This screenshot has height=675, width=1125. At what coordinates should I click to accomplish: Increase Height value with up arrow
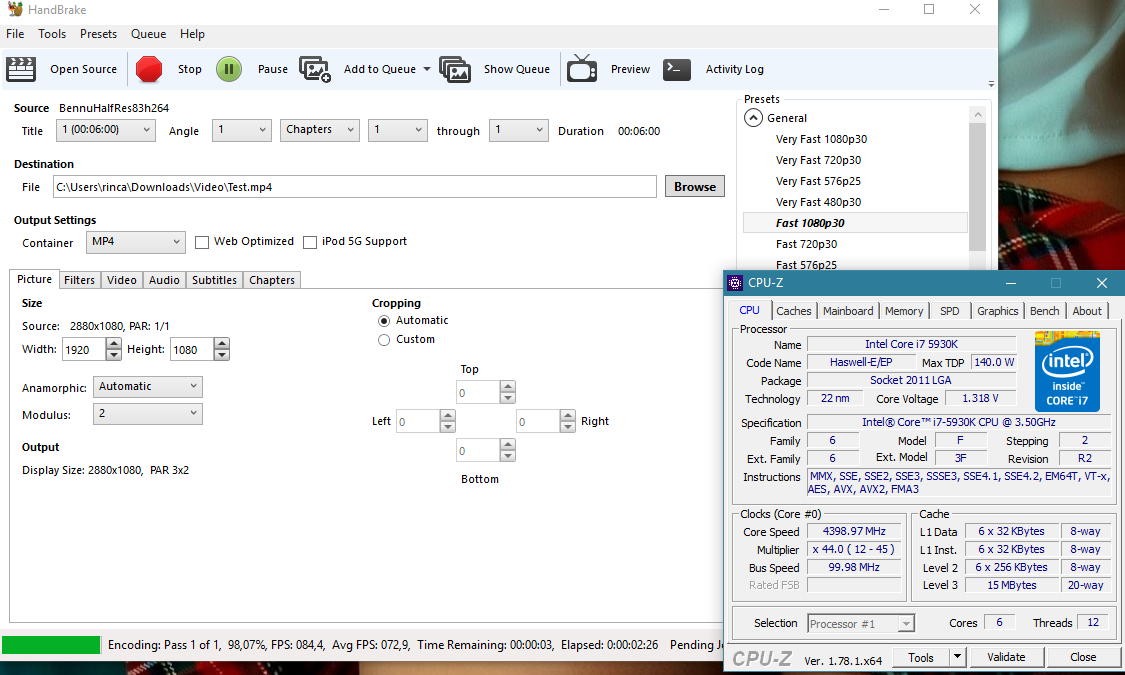(222, 344)
